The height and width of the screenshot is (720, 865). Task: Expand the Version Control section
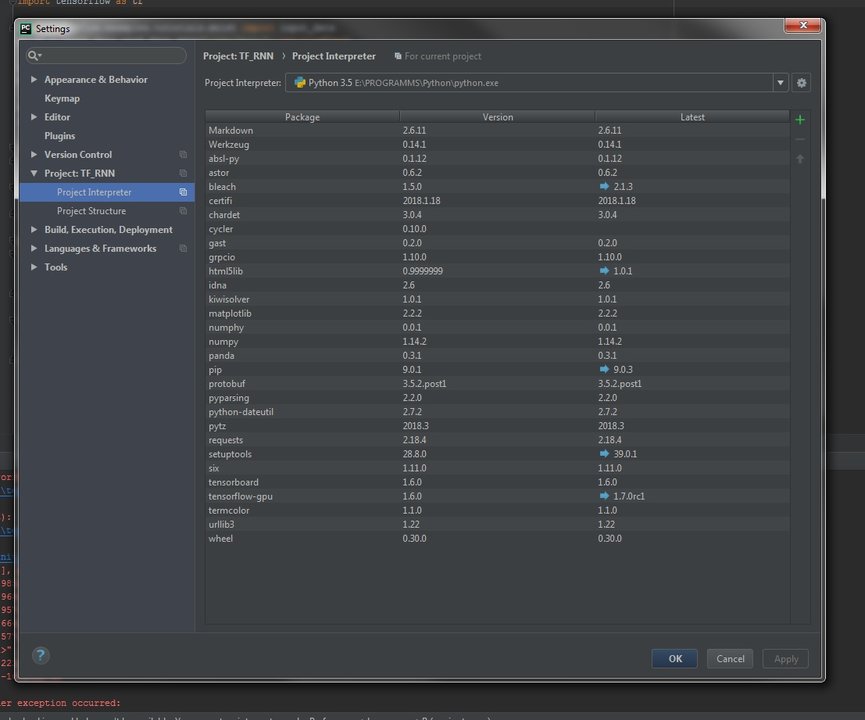click(34, 154)
